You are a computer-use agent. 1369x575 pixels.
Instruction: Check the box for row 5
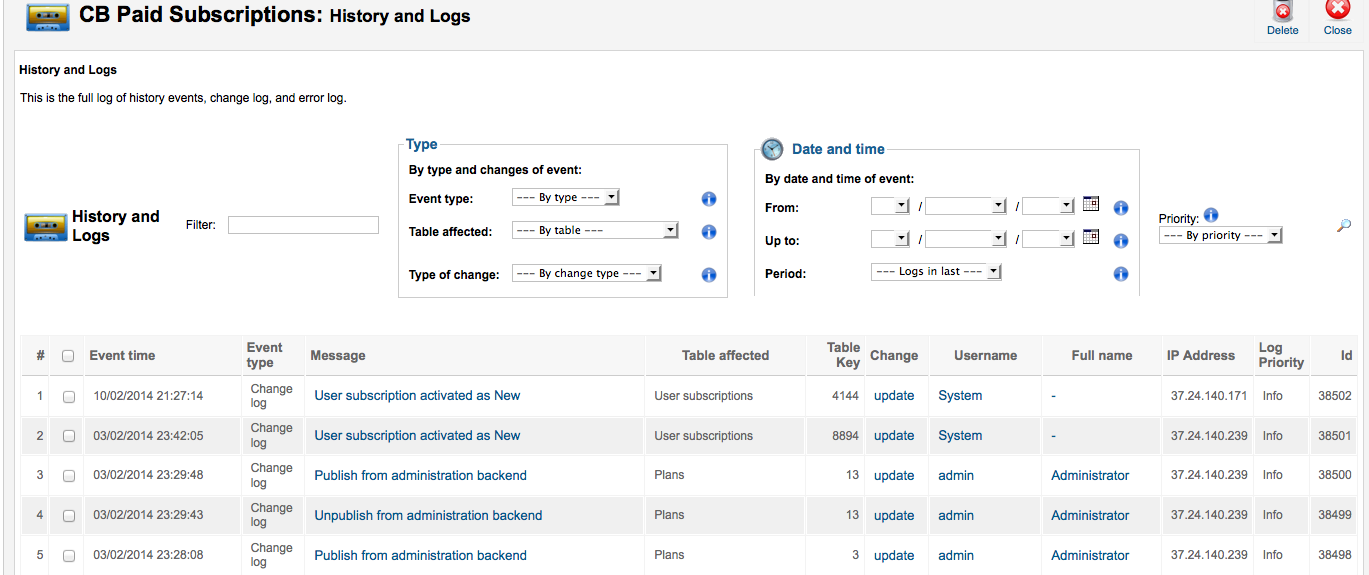pyautogui.click(x=69, y=557)
